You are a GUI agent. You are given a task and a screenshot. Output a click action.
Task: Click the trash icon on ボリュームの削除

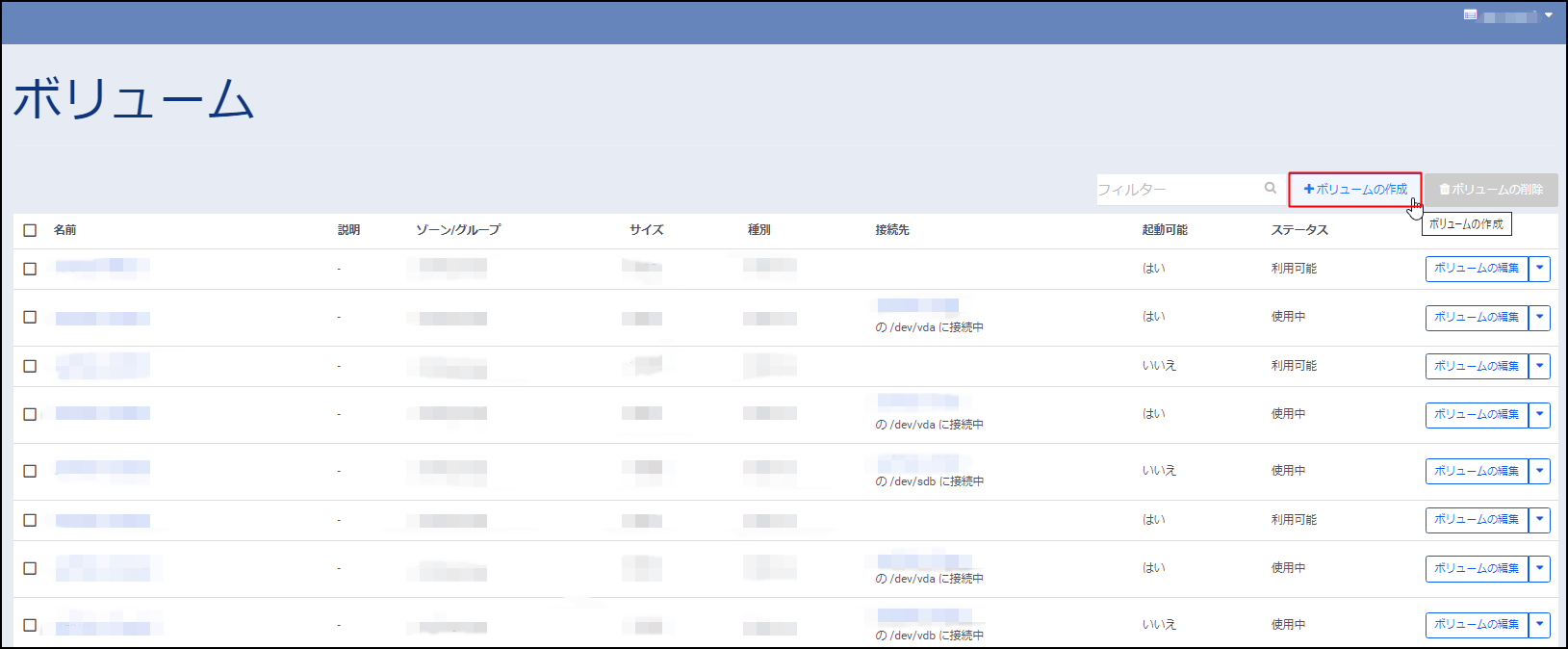1444,190
